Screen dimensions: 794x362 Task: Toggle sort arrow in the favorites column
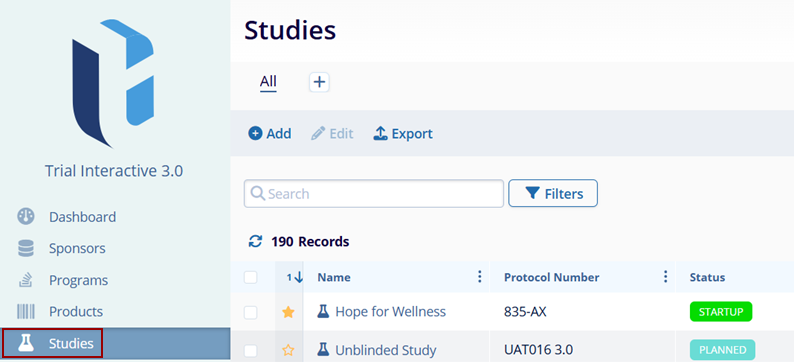coord(295,277)
